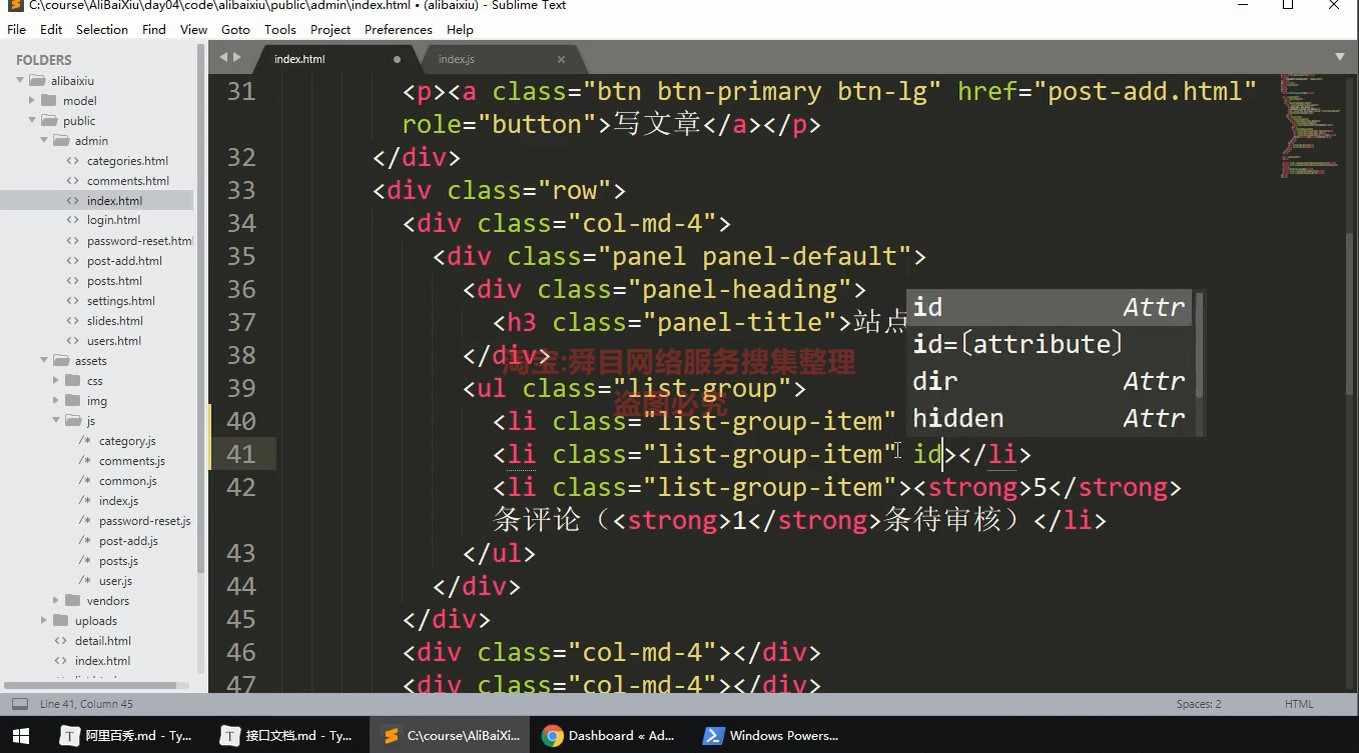Expand the css folder
The width and height of the screenshot is (1359, 753).
(x=56, y=380)
